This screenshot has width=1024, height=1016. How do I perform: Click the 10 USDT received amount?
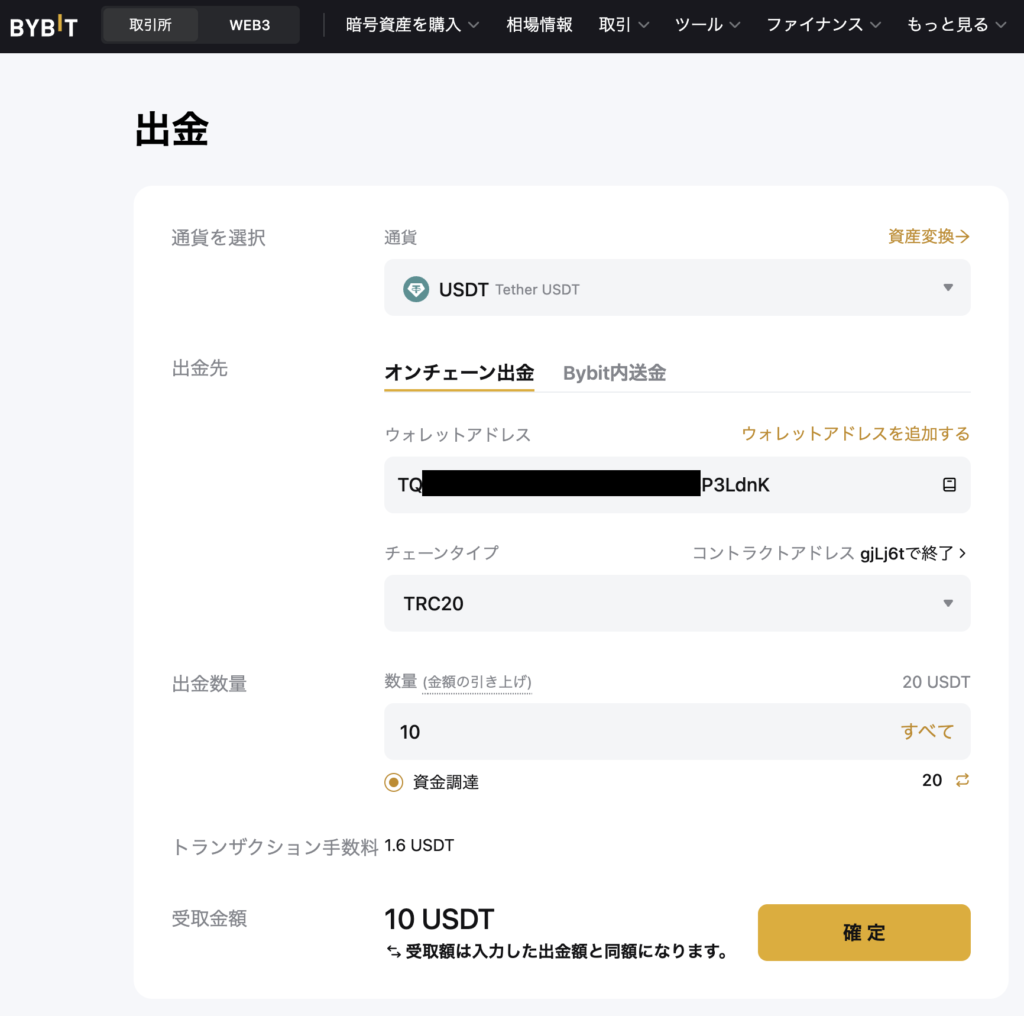click(440, 919)
